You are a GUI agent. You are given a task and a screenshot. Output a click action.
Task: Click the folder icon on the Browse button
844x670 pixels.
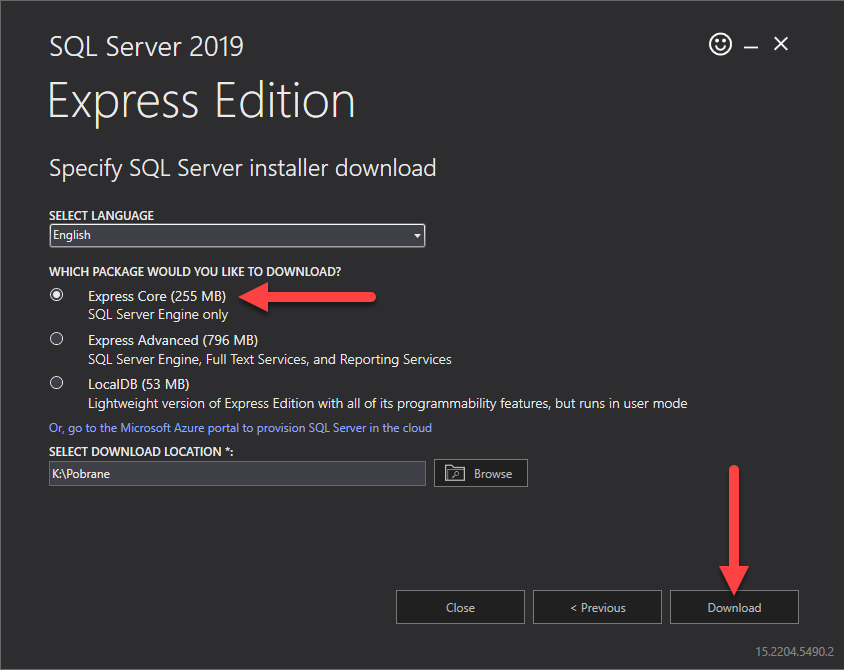point(456,473)
